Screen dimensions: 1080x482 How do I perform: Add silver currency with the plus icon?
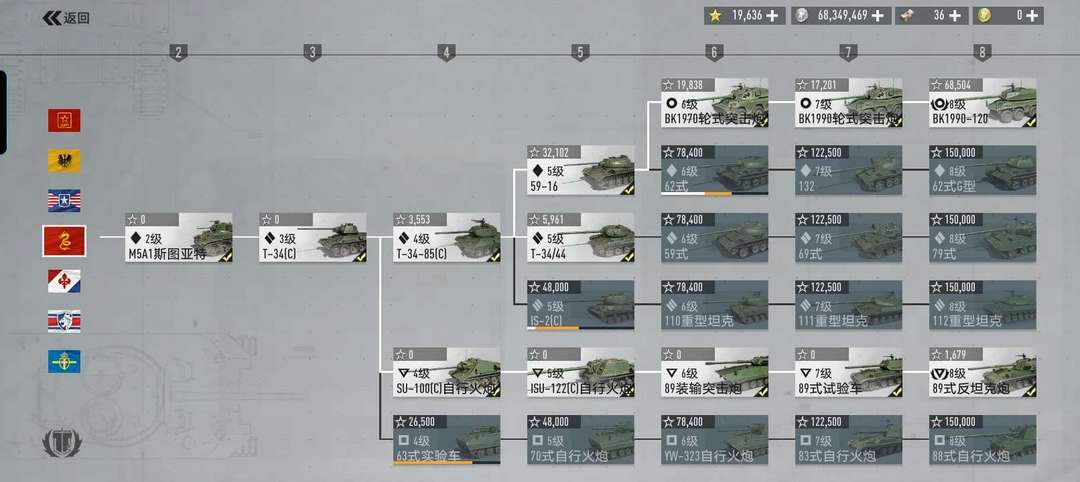[x=879, y=16]
